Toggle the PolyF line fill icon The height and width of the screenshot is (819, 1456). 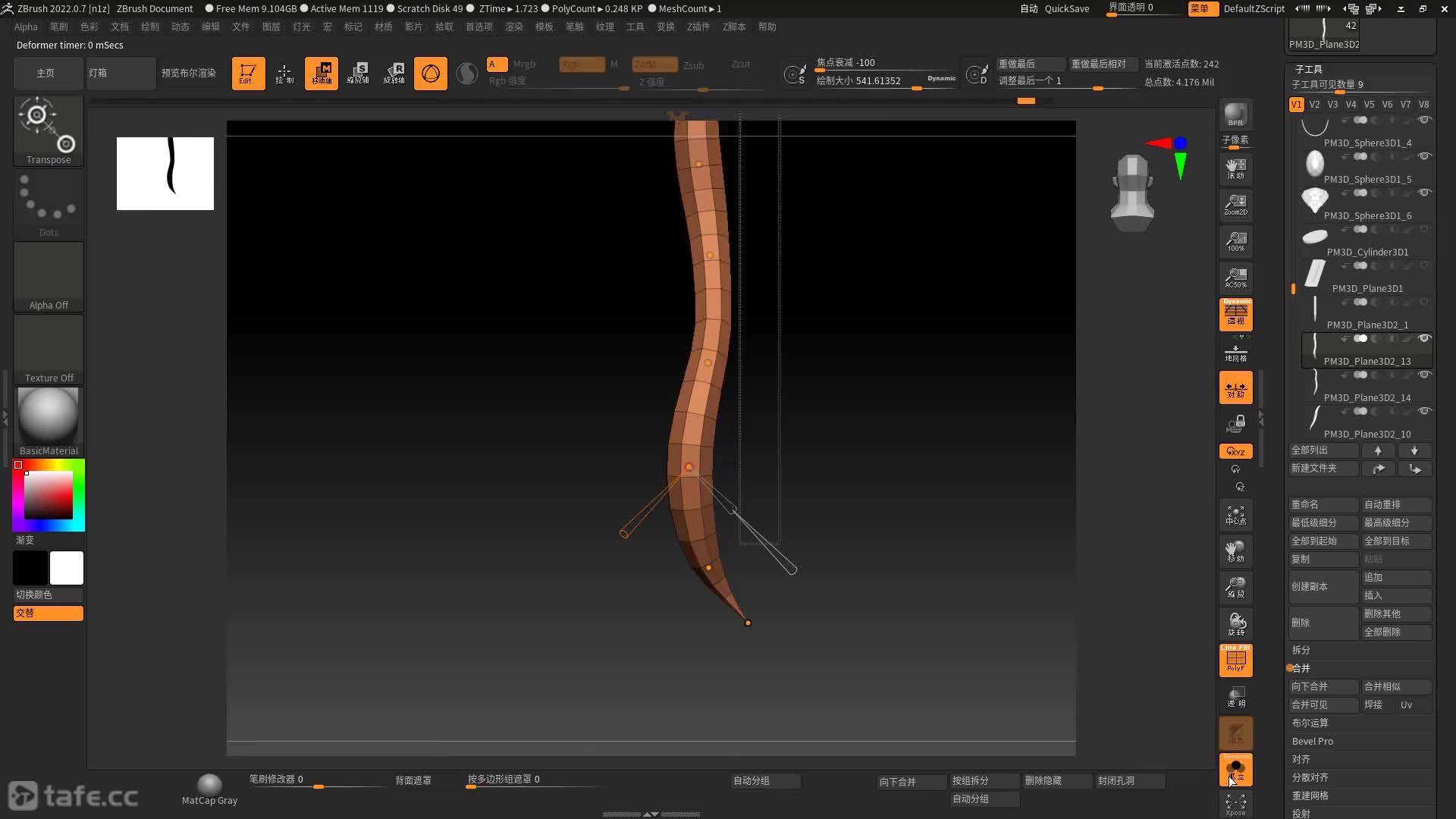click(1235, 661)
